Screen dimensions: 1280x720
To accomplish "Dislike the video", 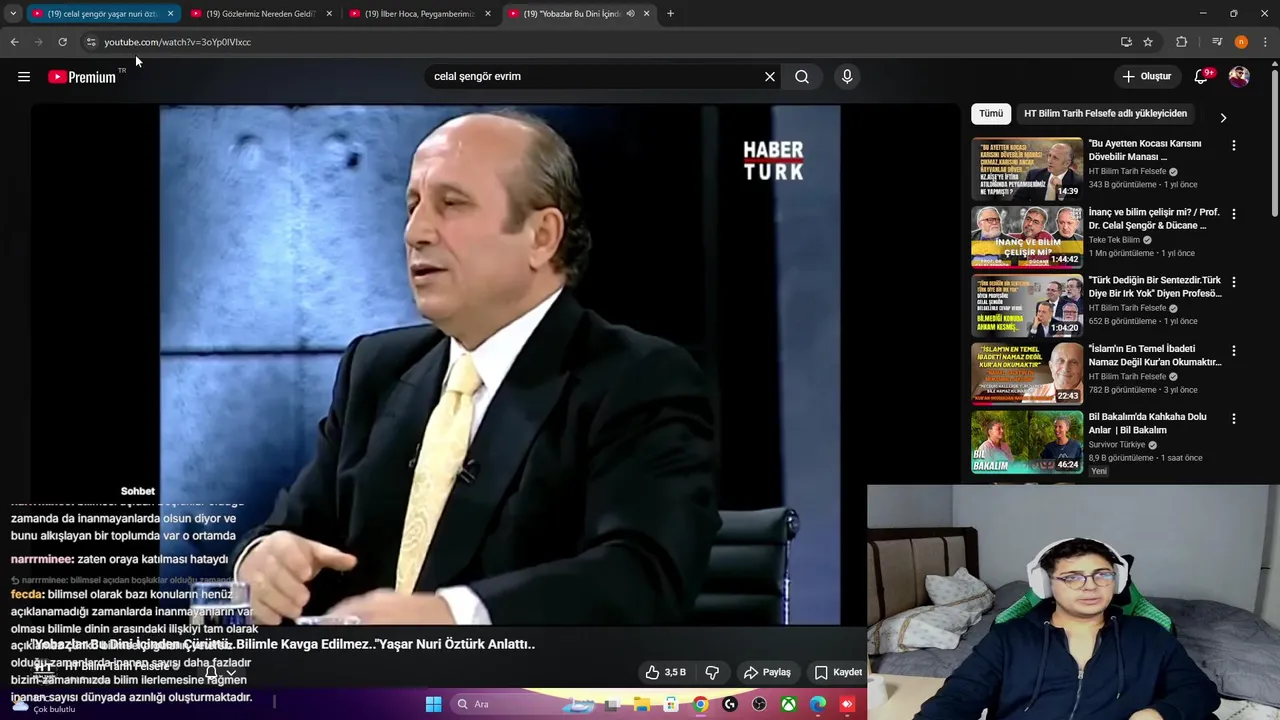I will [x=712, y=672].
